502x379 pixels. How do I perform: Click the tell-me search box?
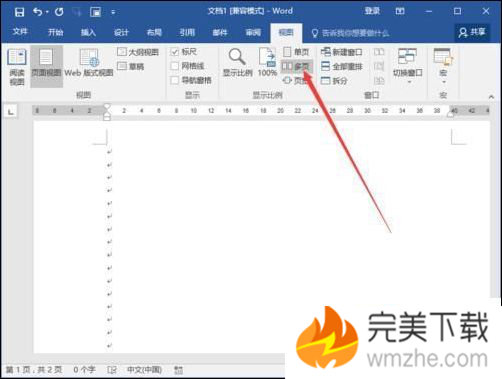tap(350, 33)
